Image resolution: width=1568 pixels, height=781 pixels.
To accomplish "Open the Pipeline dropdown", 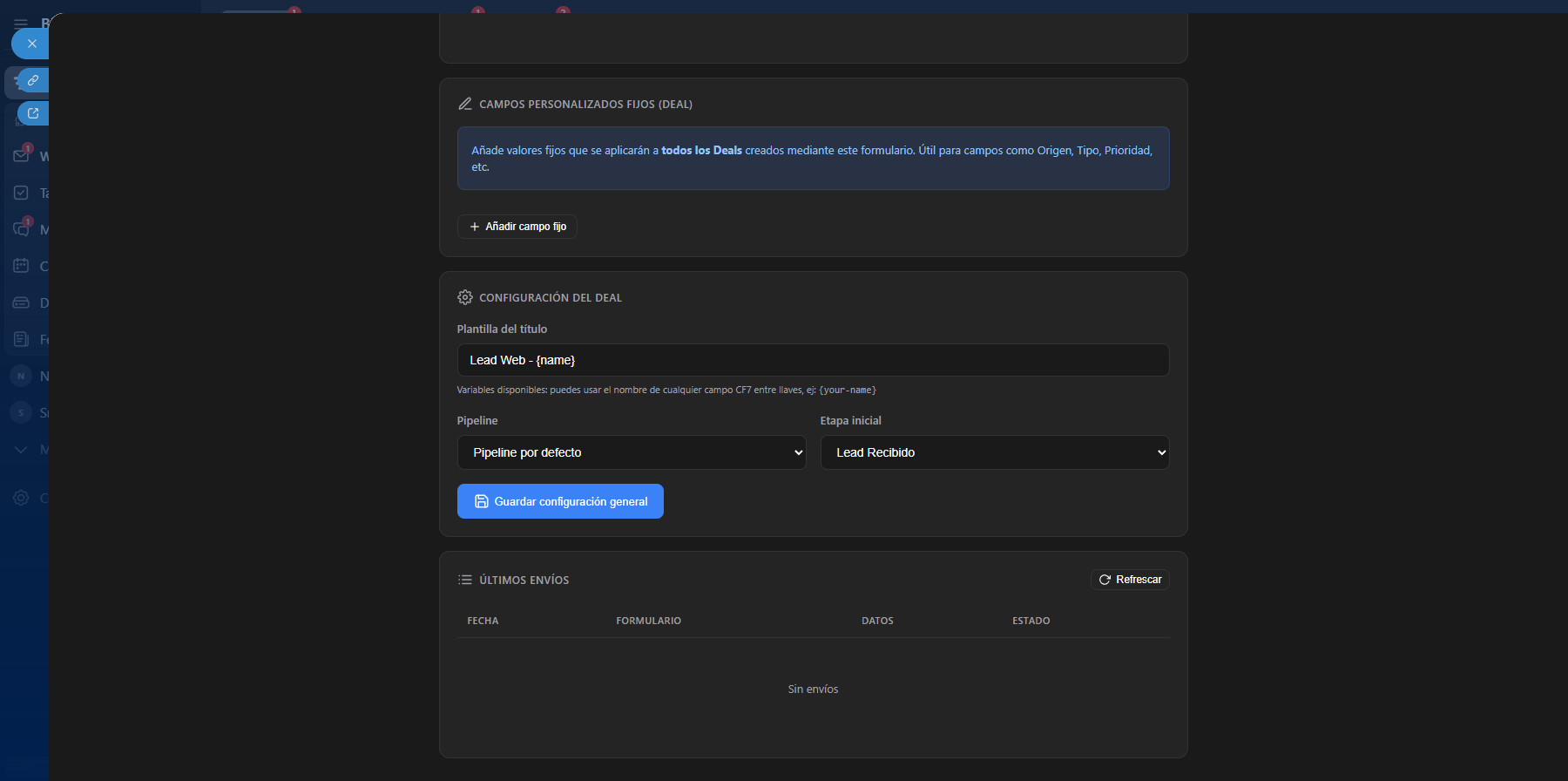I will 631,452.
